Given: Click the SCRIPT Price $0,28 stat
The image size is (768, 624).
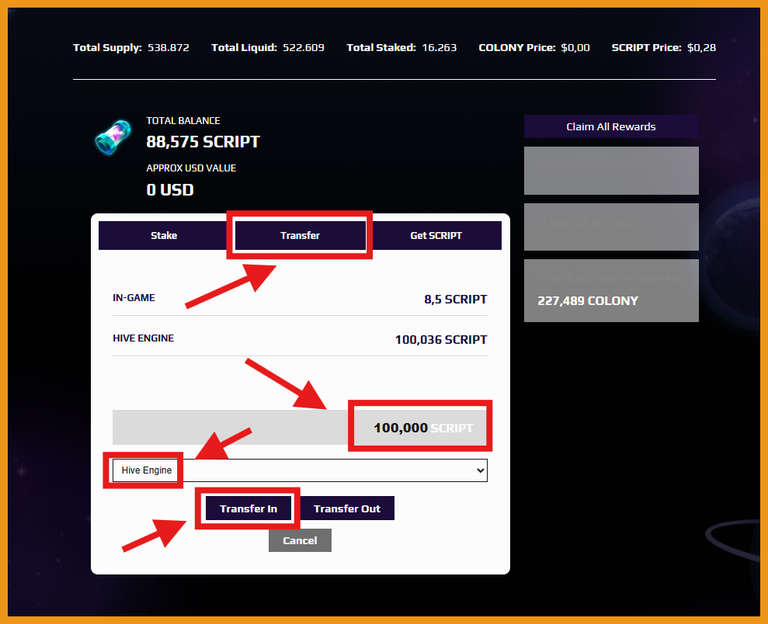Looking at the screenshot, I should tap(664, 48).
